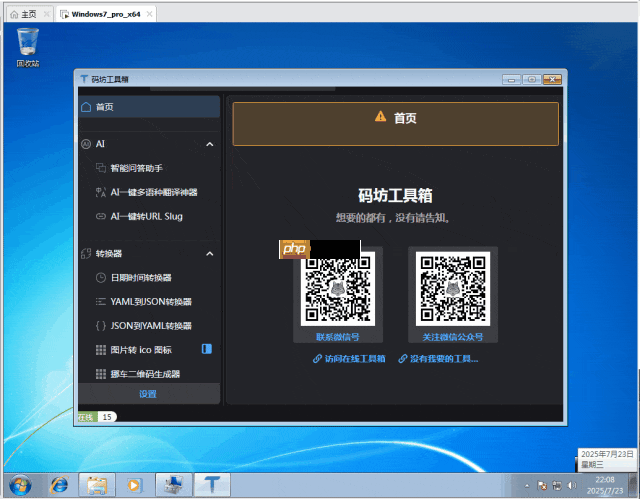Click the orange warning triangle icon
Screen dimensions: 640x499
tap(380, 117)
